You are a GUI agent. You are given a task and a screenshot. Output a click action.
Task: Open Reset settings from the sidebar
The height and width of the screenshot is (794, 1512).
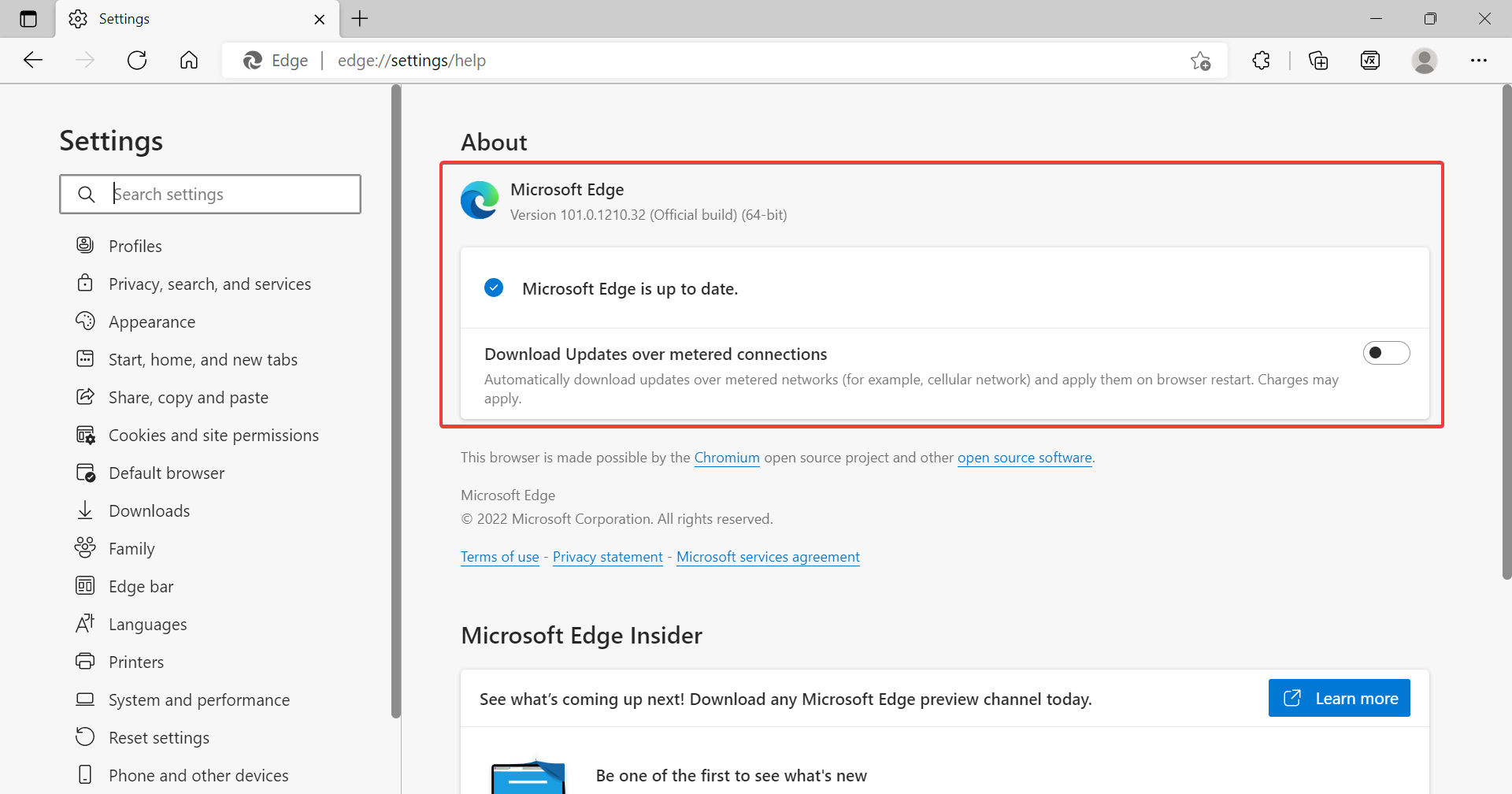(158, 736)
